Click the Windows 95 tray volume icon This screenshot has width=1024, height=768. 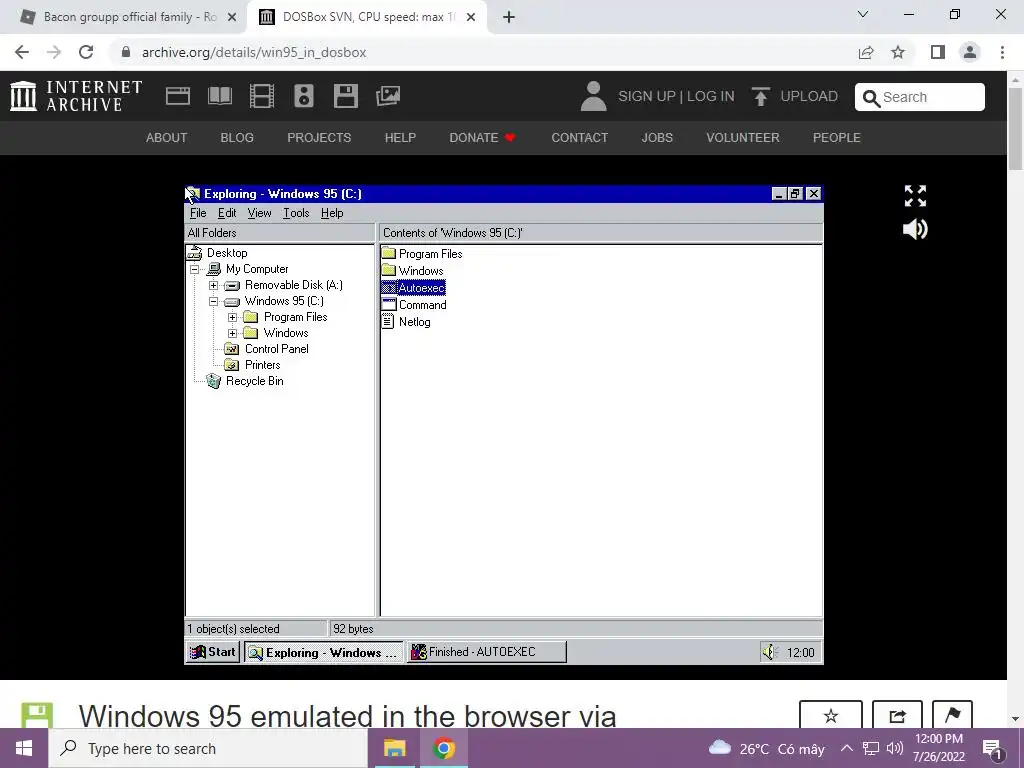click(770, 652)
